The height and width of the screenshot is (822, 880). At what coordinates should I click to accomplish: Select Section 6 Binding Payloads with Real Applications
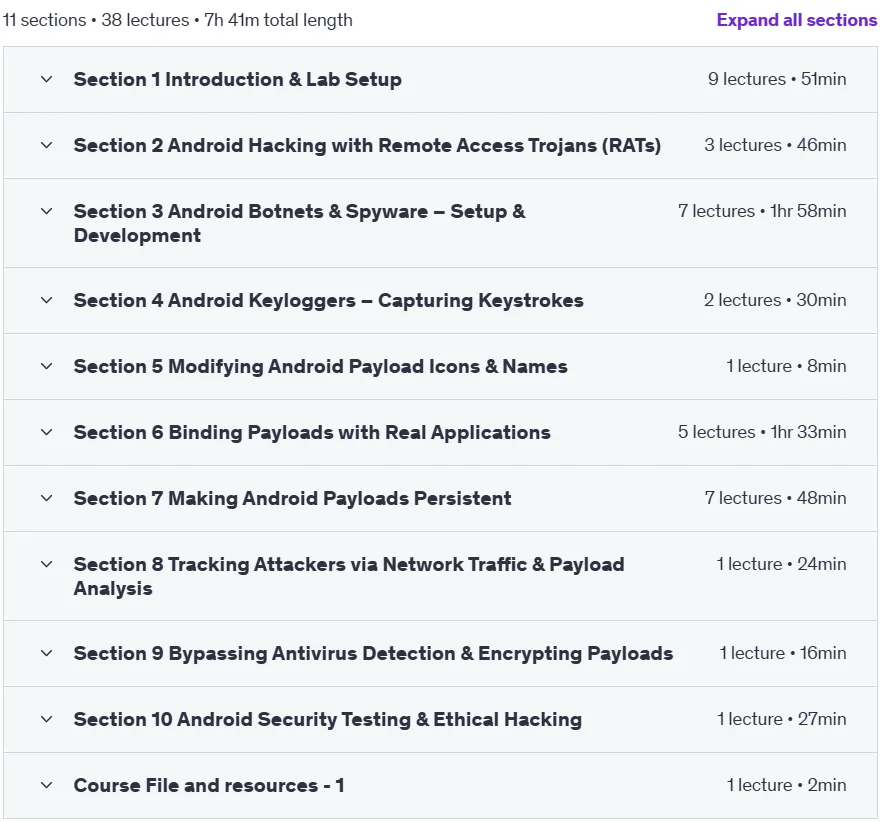tap(312, 433)
